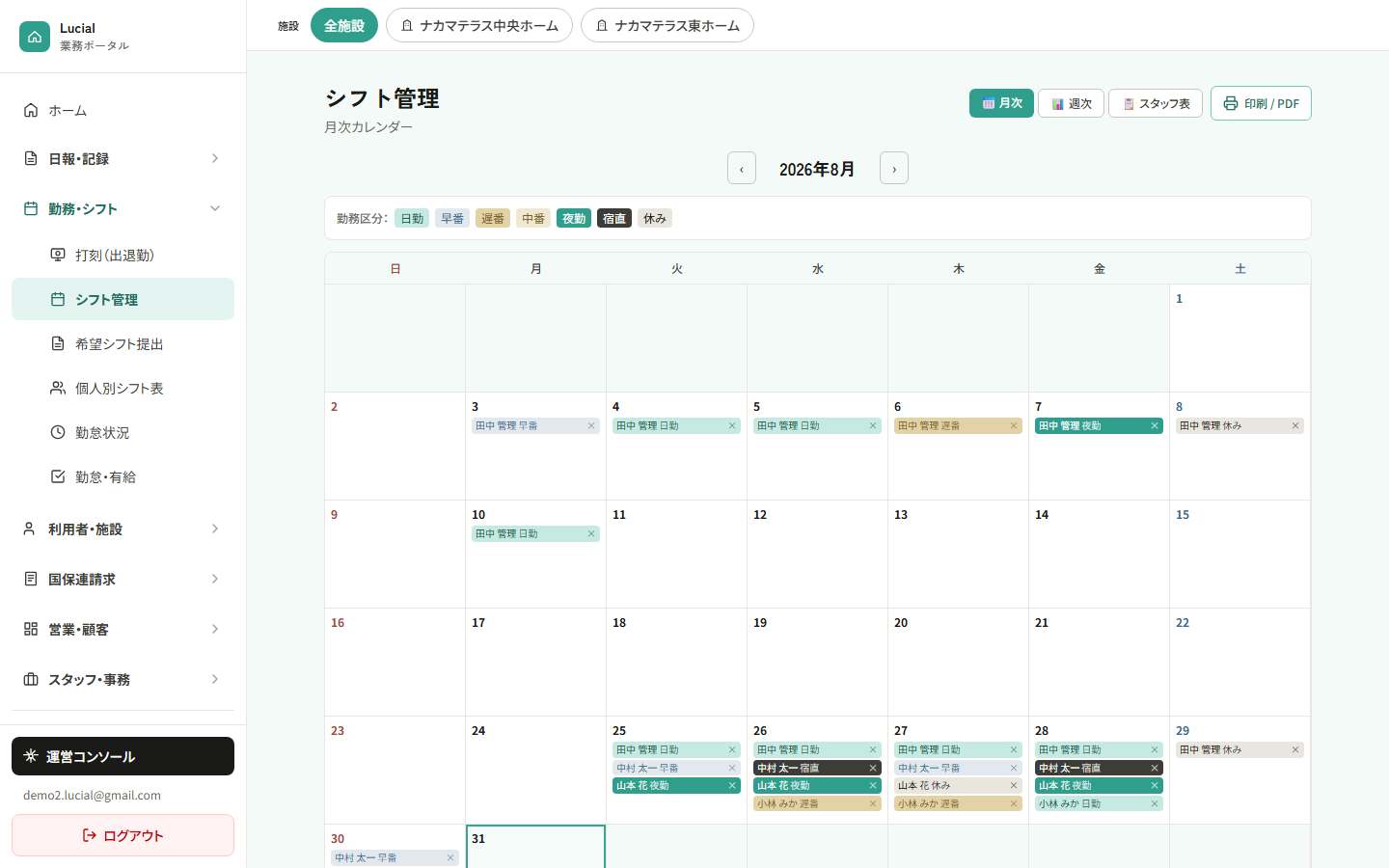Click the 打刻(出退勤) monitor icon
The width and height of the screenshot is (1389, 868).
[x=58, y=255]
